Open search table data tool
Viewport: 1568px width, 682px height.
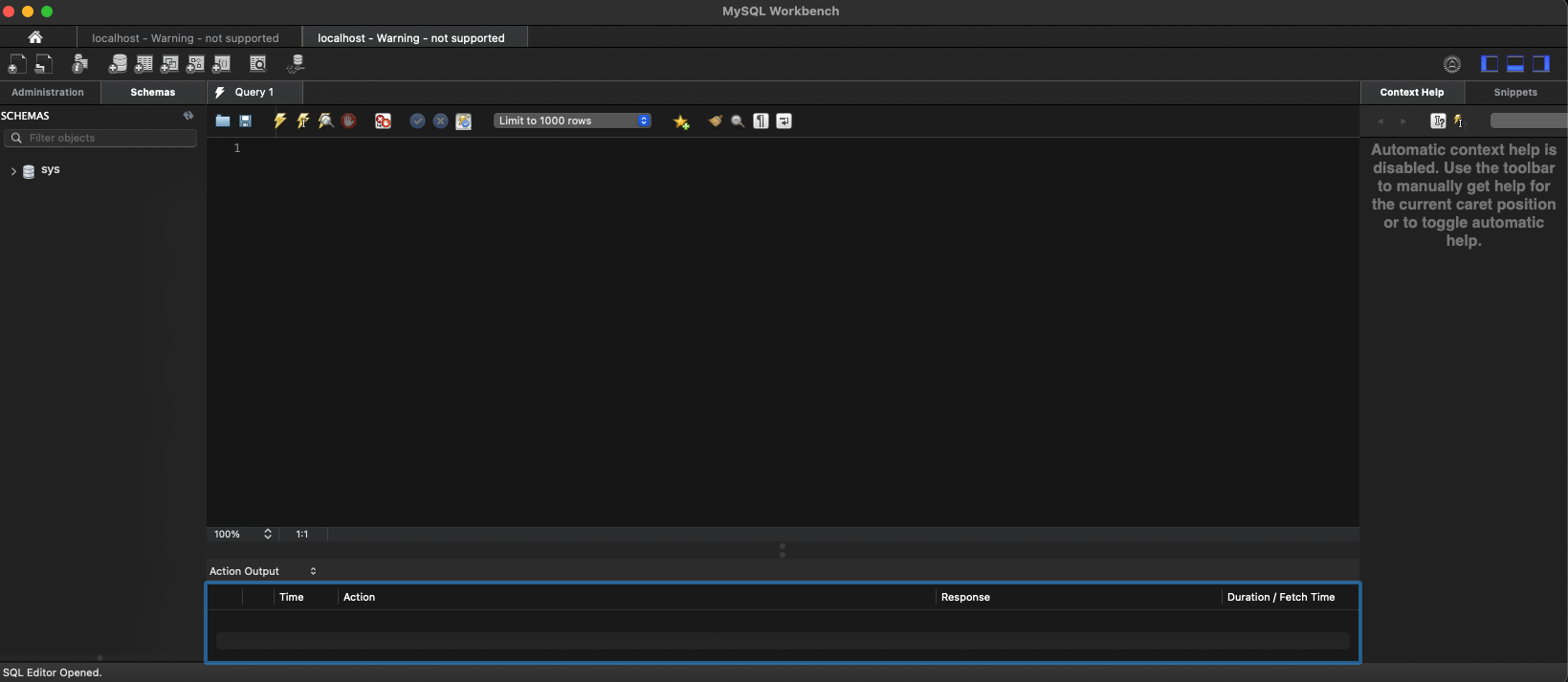point(257,64)
